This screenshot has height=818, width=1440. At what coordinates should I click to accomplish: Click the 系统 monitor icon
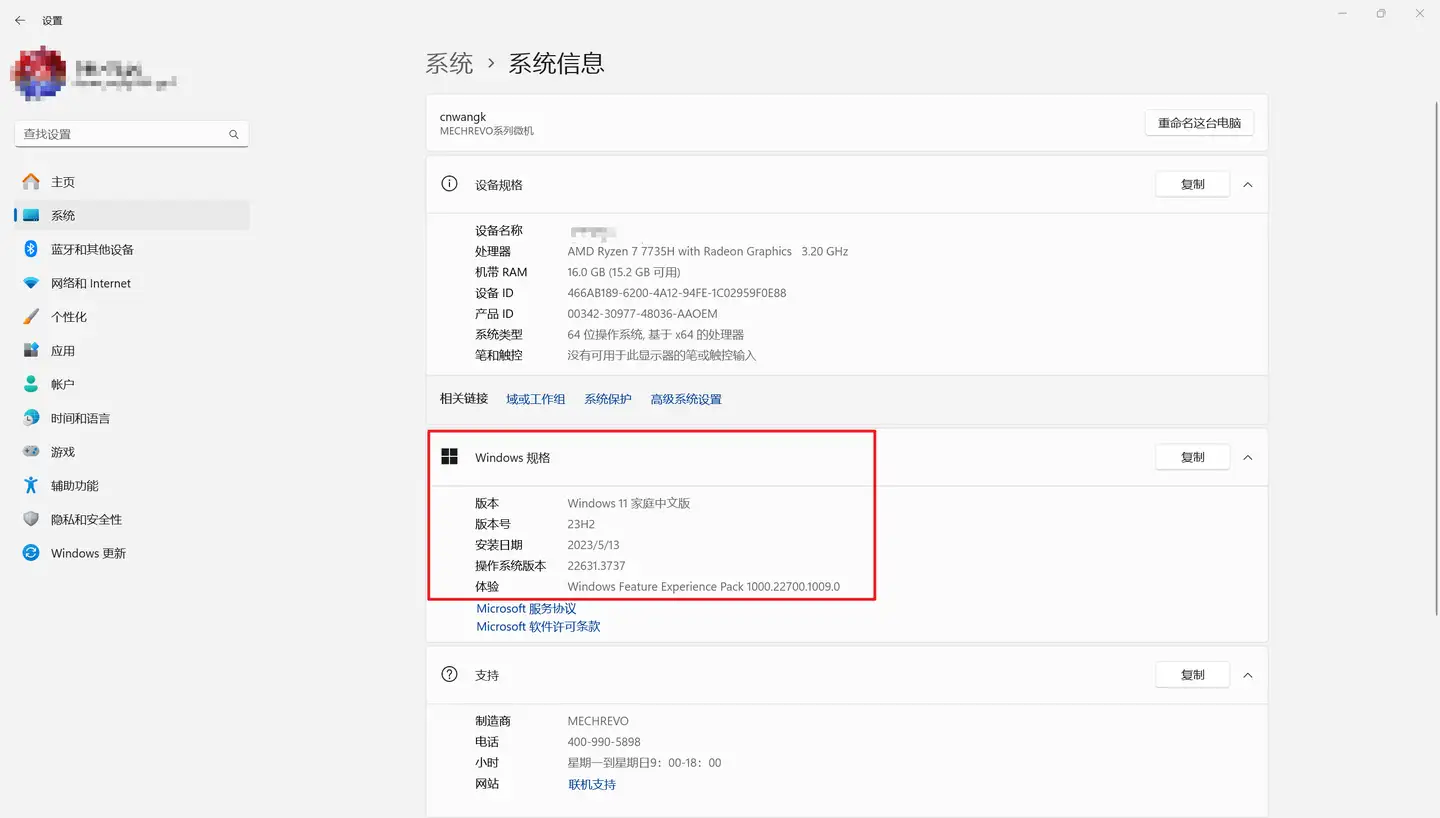(x=31, y=215)
